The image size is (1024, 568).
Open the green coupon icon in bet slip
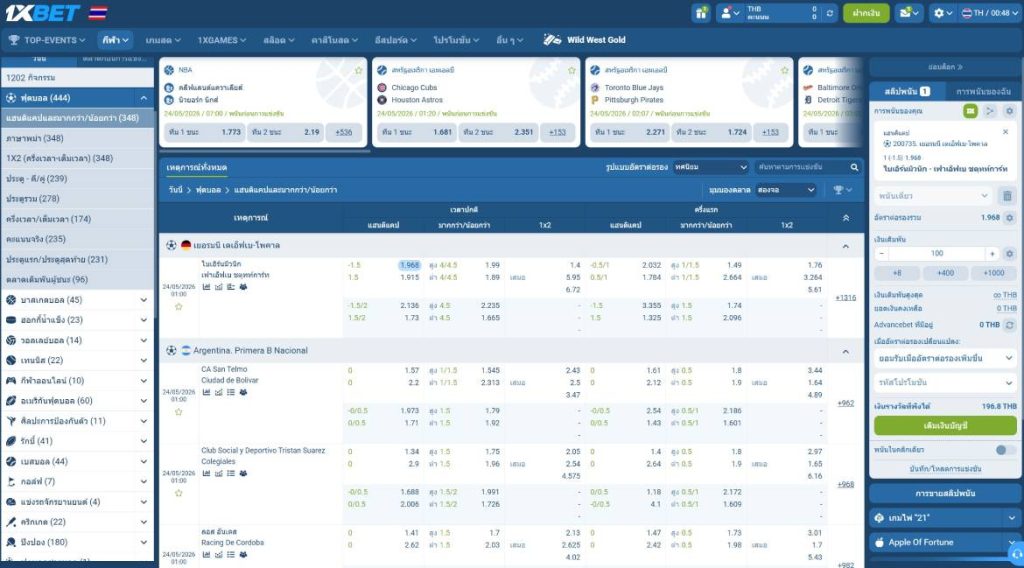tap(970, 111)
